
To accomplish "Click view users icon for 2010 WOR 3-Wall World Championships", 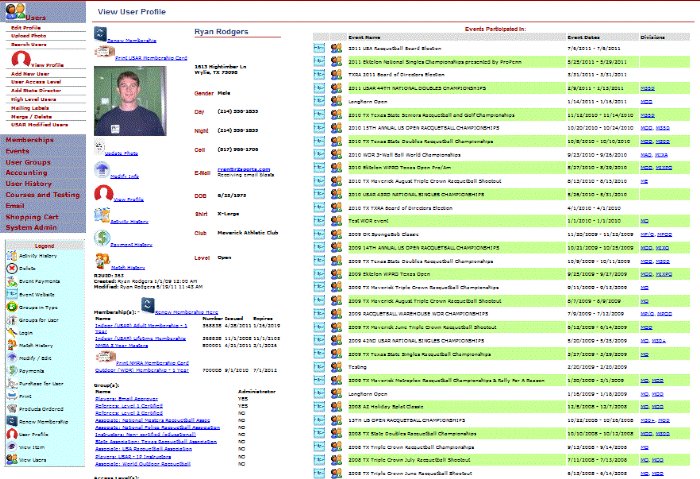I will point(336,154).
